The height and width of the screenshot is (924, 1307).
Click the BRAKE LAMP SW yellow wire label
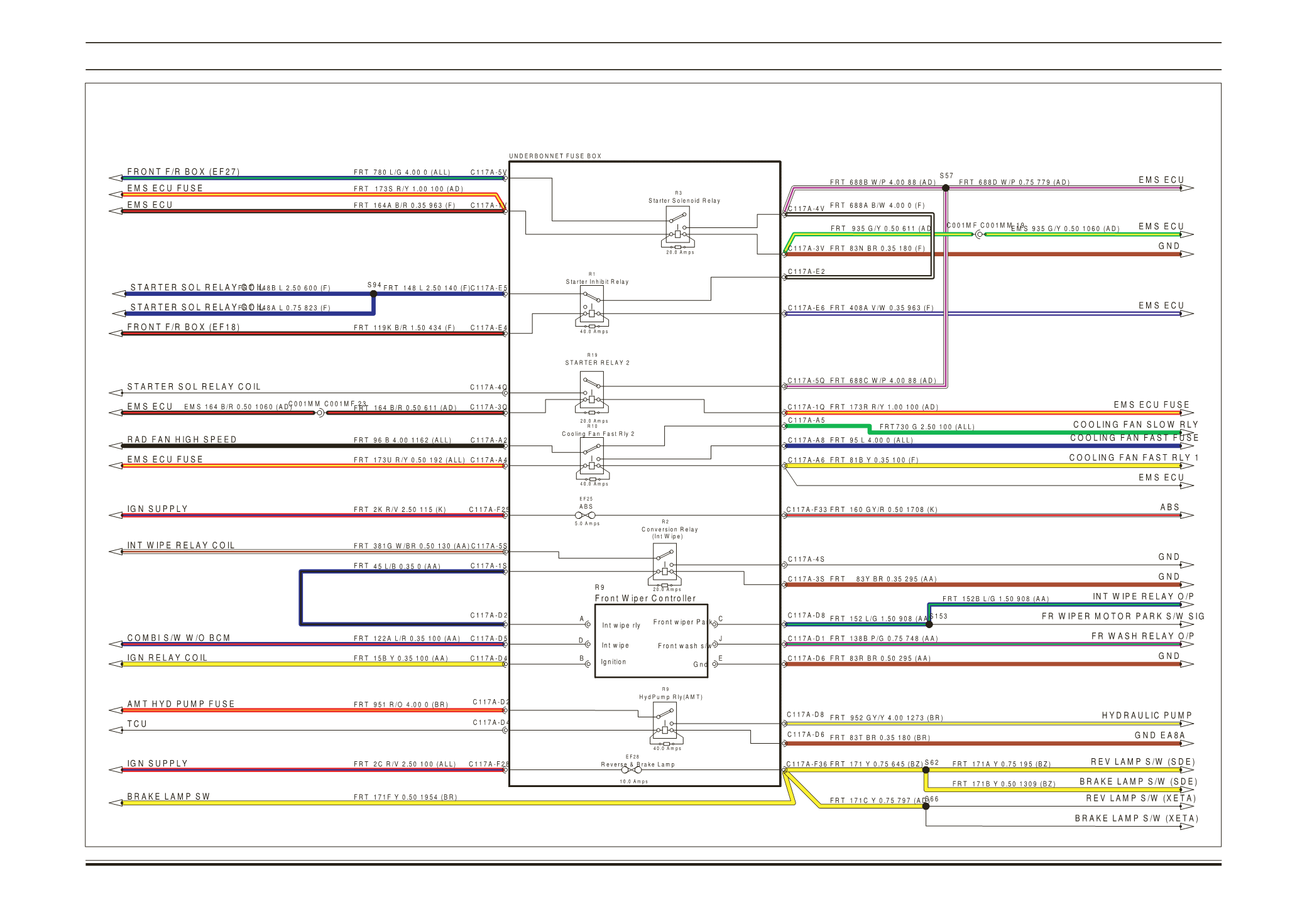point(168,796)
